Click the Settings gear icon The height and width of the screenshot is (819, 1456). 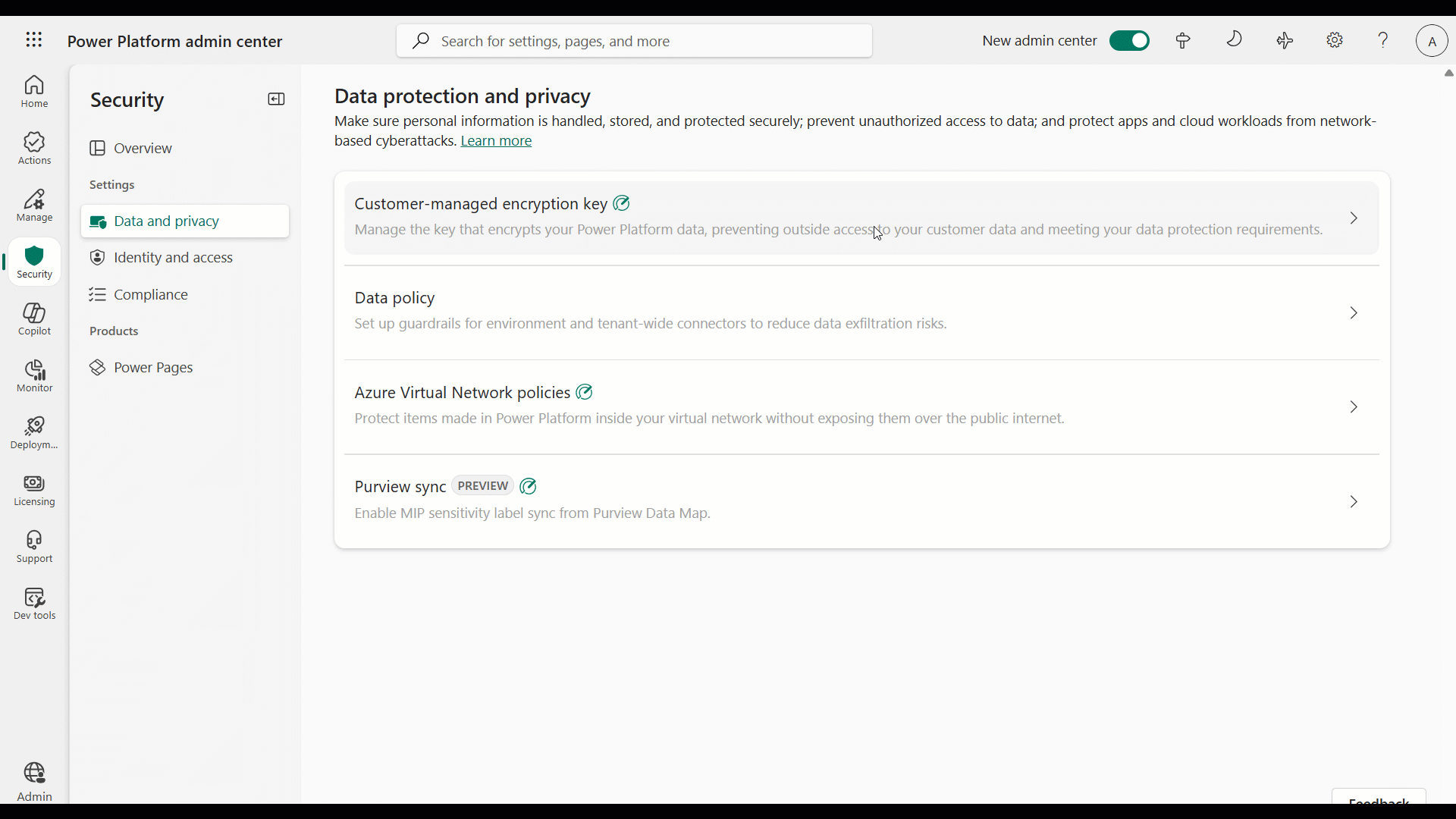point(1335,40)
